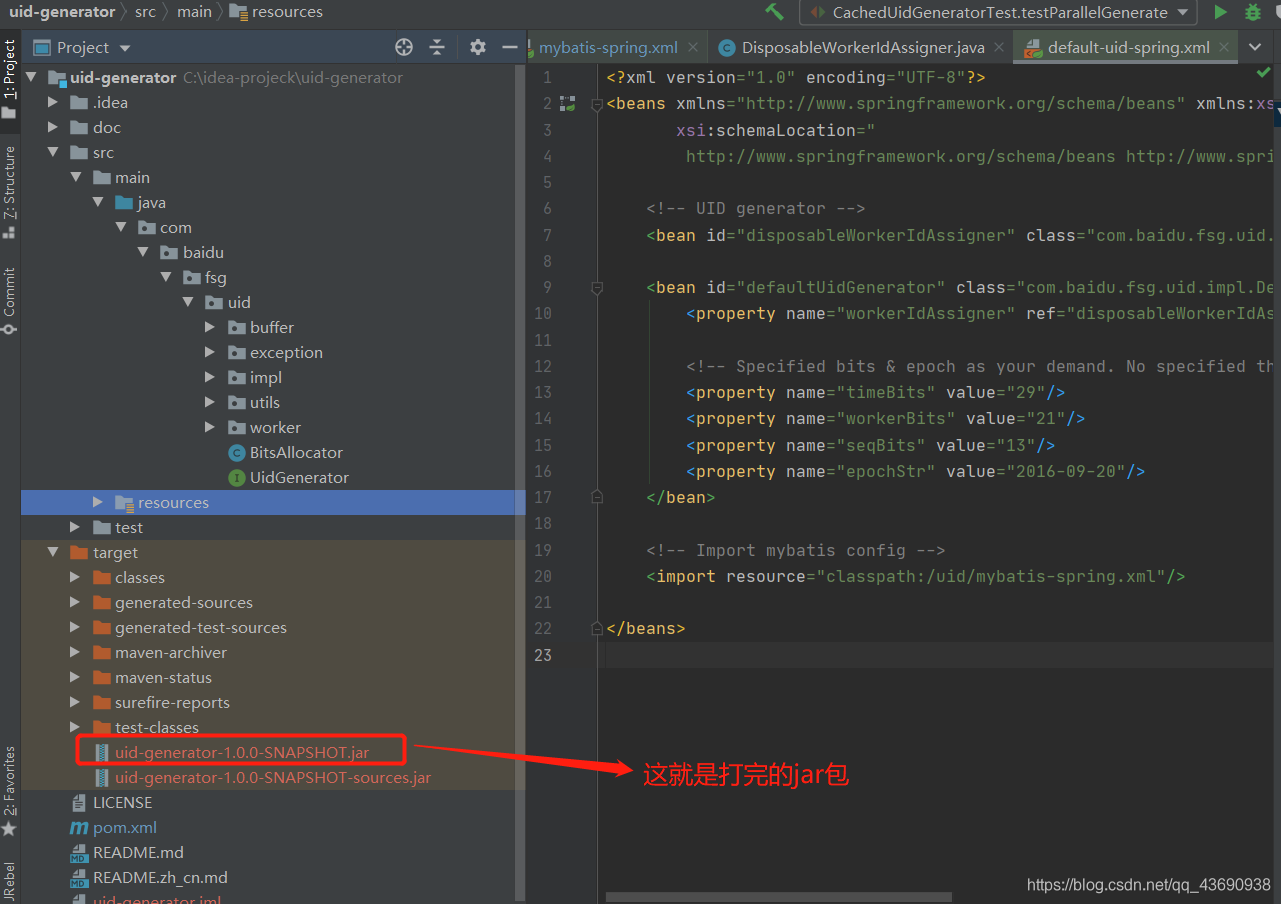
Task: Select the uid-generator-1.0.0-SNAPSHOT-sources.jar file
Action: click(262, 777)
